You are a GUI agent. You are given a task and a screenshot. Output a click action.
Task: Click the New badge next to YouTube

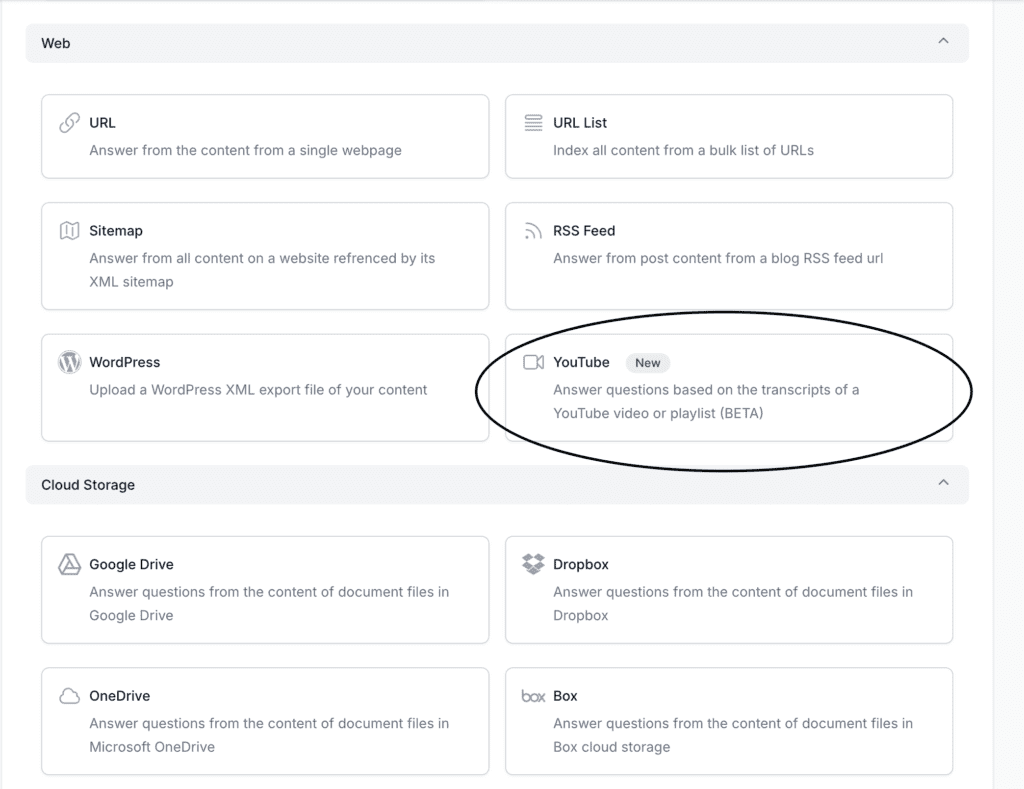[x=647, y=363]
